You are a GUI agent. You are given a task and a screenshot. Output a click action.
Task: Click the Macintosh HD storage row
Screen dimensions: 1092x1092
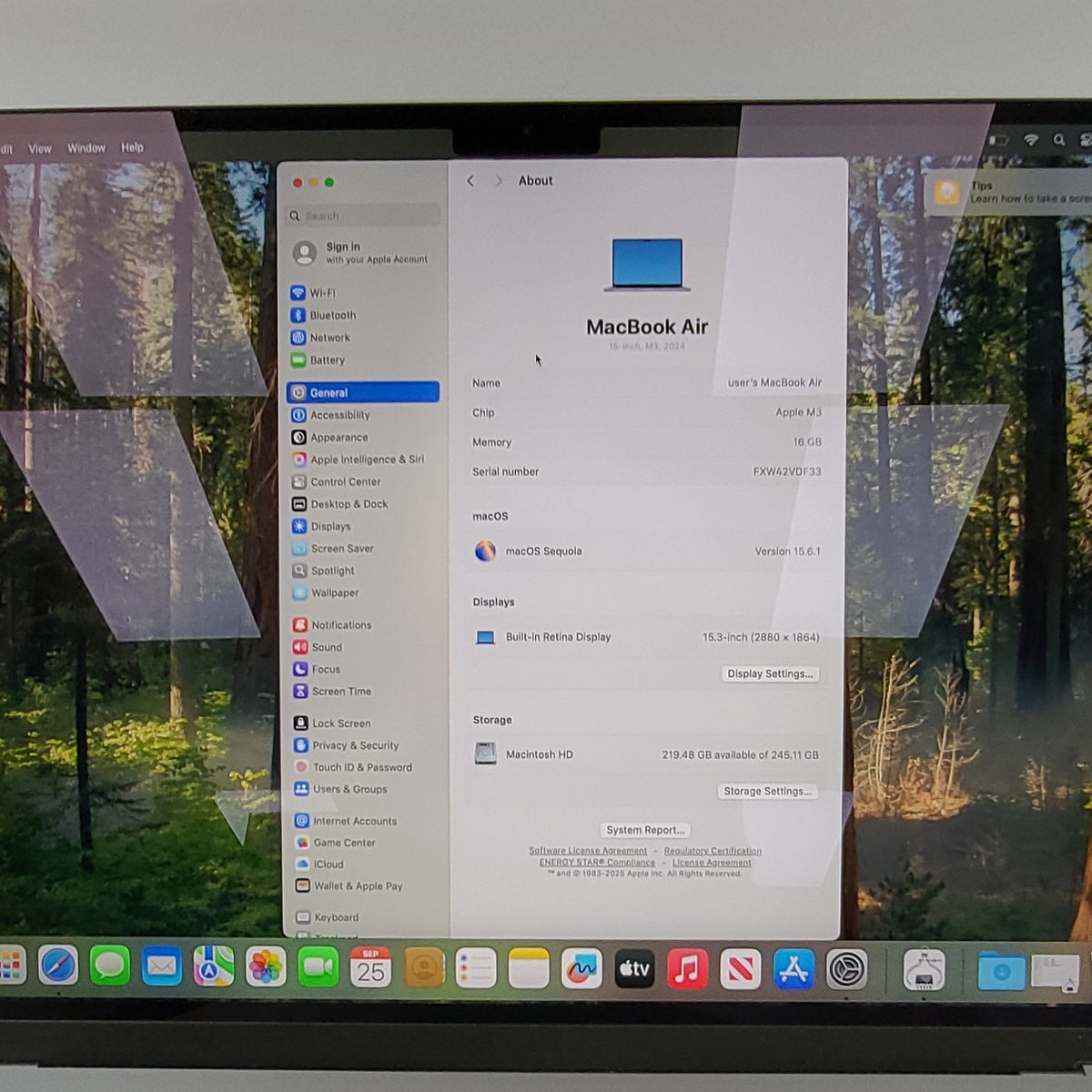(647, 754)
